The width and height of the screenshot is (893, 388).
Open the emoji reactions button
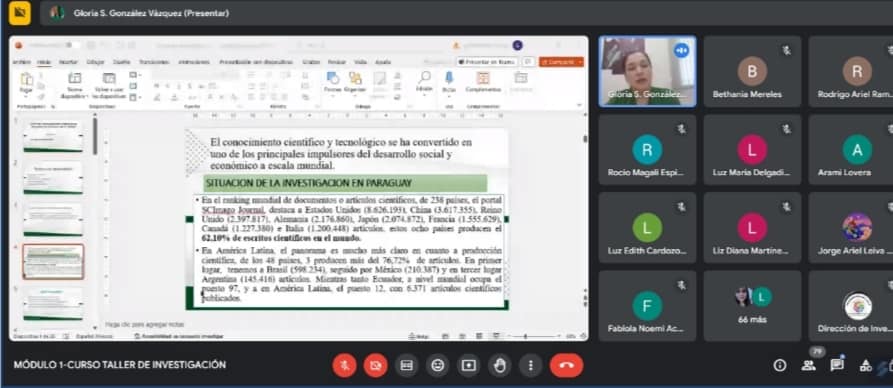(x=437, y=365)
